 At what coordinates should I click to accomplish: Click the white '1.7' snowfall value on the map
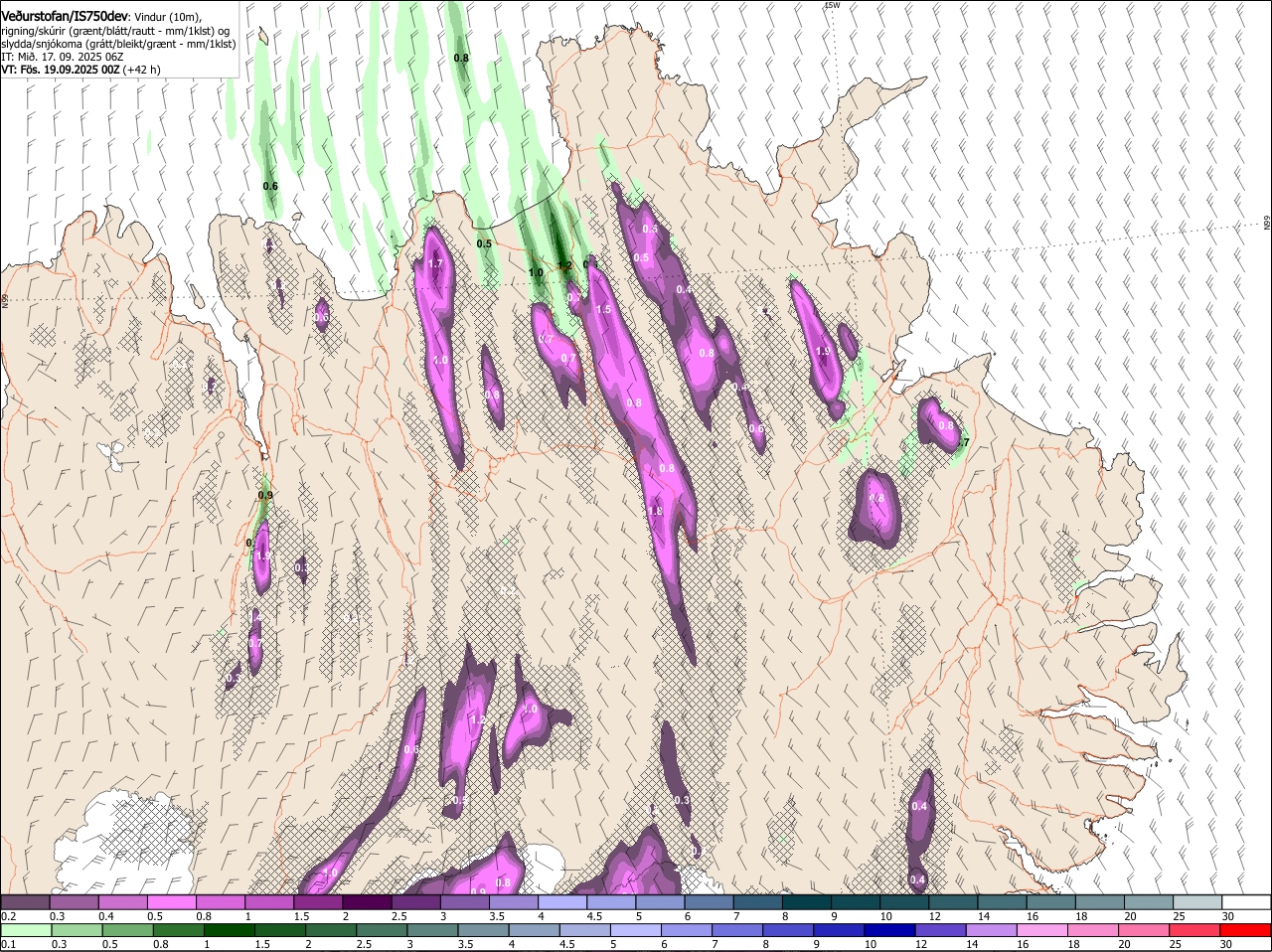click(435, 264)
